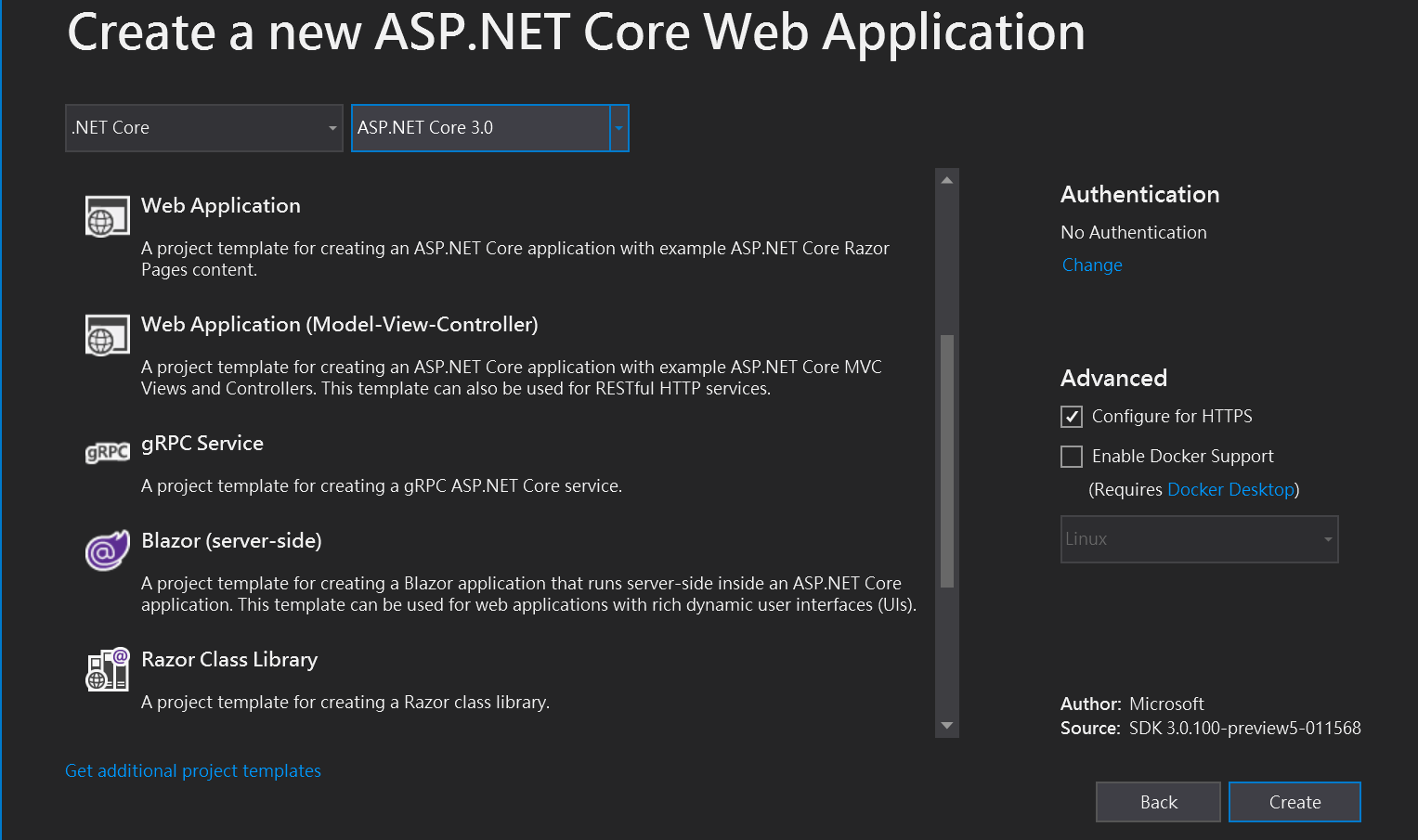Screen dimensions: 1418x840
Task: Select the Razor Class Library template title
Action: click(x=229, y=660)
